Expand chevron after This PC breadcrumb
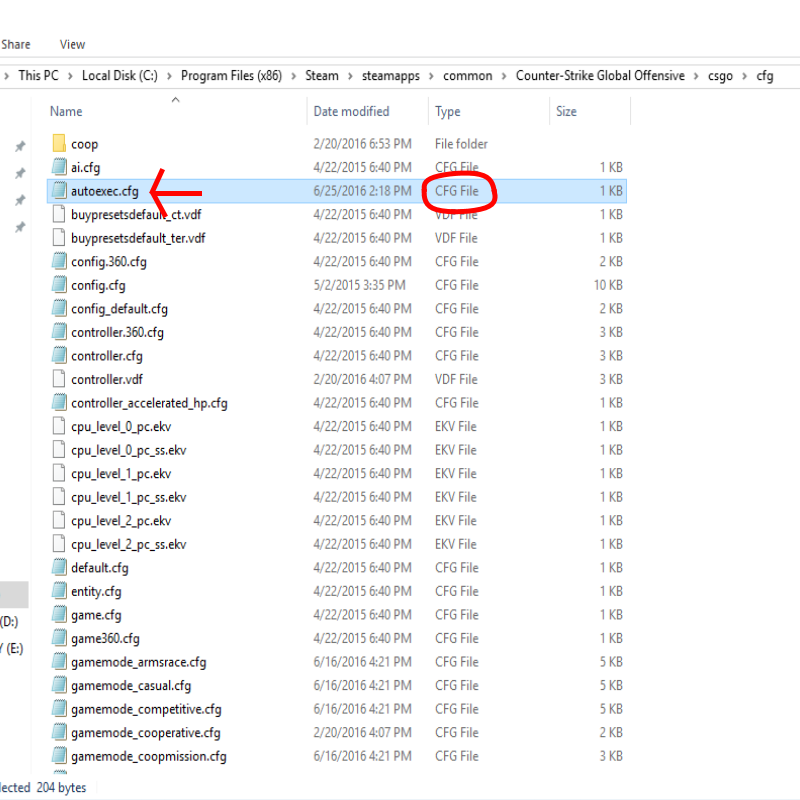 click(x=70, y=76)
